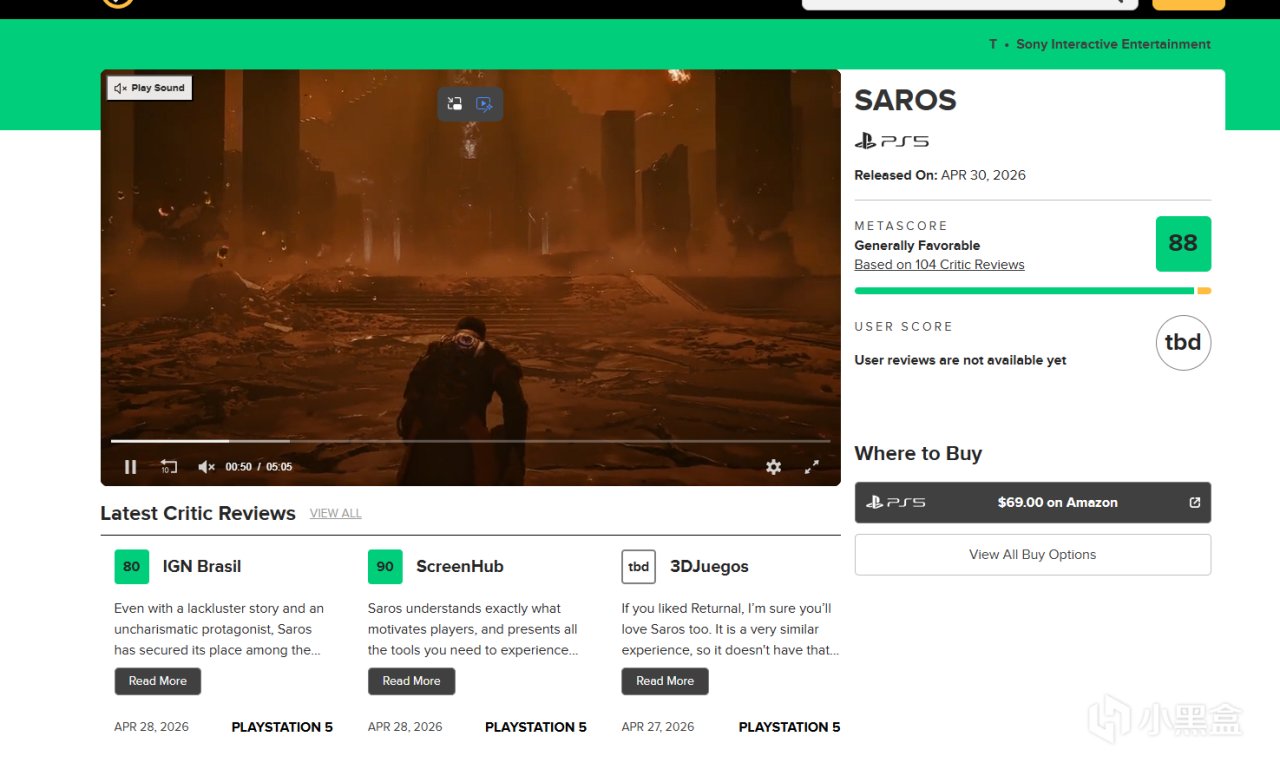Viewport: 1280px width, 763px height.
Task: Open VIEW ALL critic reviews link
Action: [336, 514]
